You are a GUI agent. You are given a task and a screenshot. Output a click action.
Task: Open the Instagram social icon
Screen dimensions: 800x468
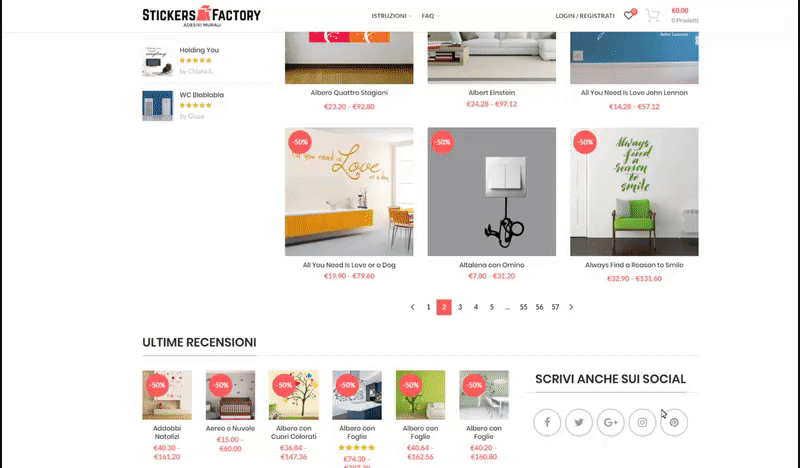[x=642, y=423]
